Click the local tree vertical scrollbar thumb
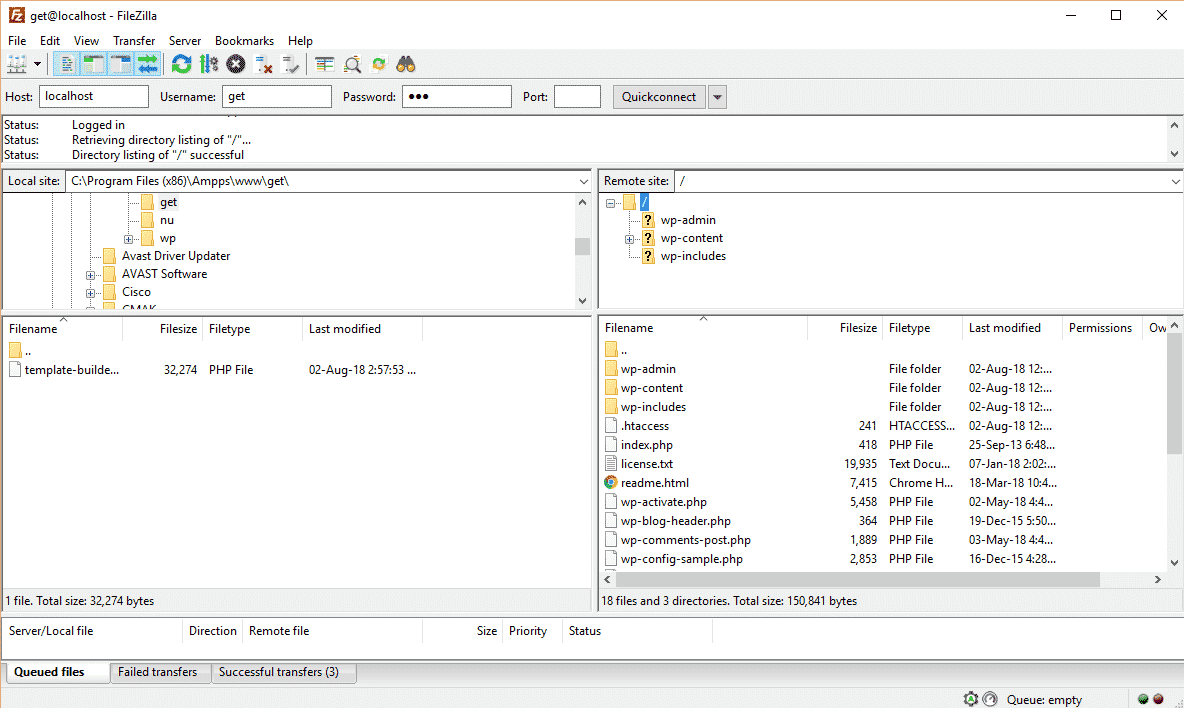This screenshot has width=1184, height=708. point(582,247)
